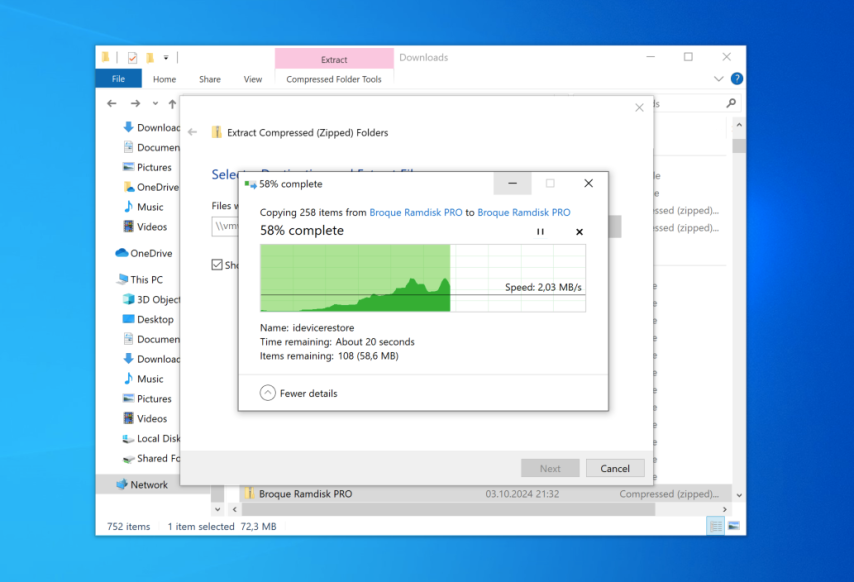854x582 pixels.
Task: Click the search magnifier icon
Action: click(x=731, y=103)
